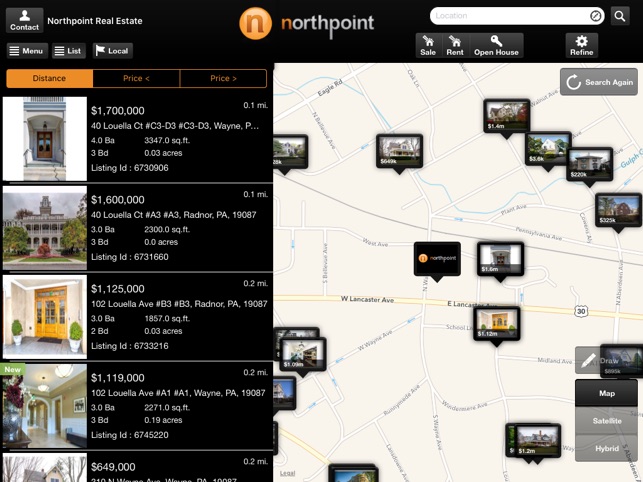Open Refine search settings
The height and width of the screenshot is (482, 643).
[581, 46]
